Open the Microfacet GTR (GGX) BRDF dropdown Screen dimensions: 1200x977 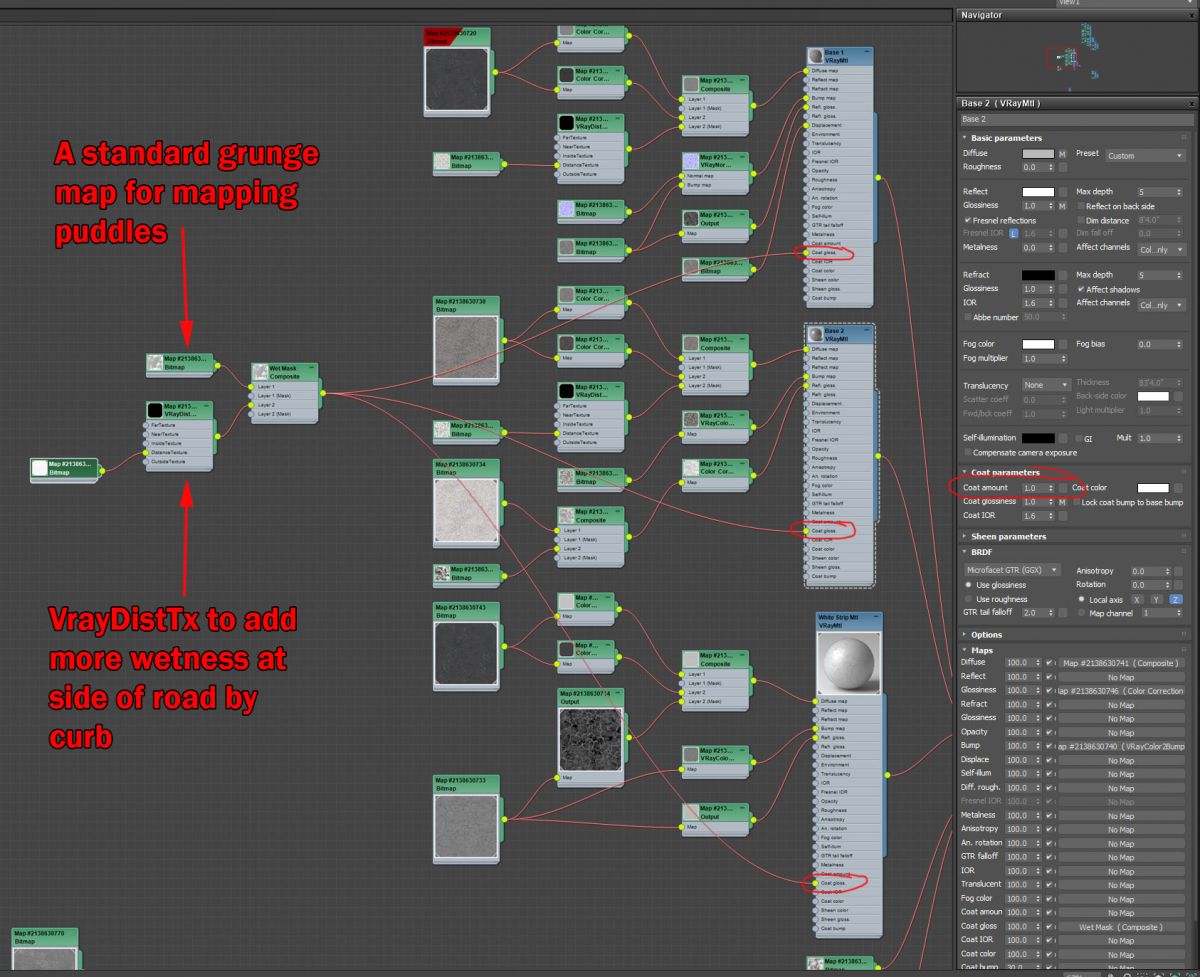(x=1012, y=570)
